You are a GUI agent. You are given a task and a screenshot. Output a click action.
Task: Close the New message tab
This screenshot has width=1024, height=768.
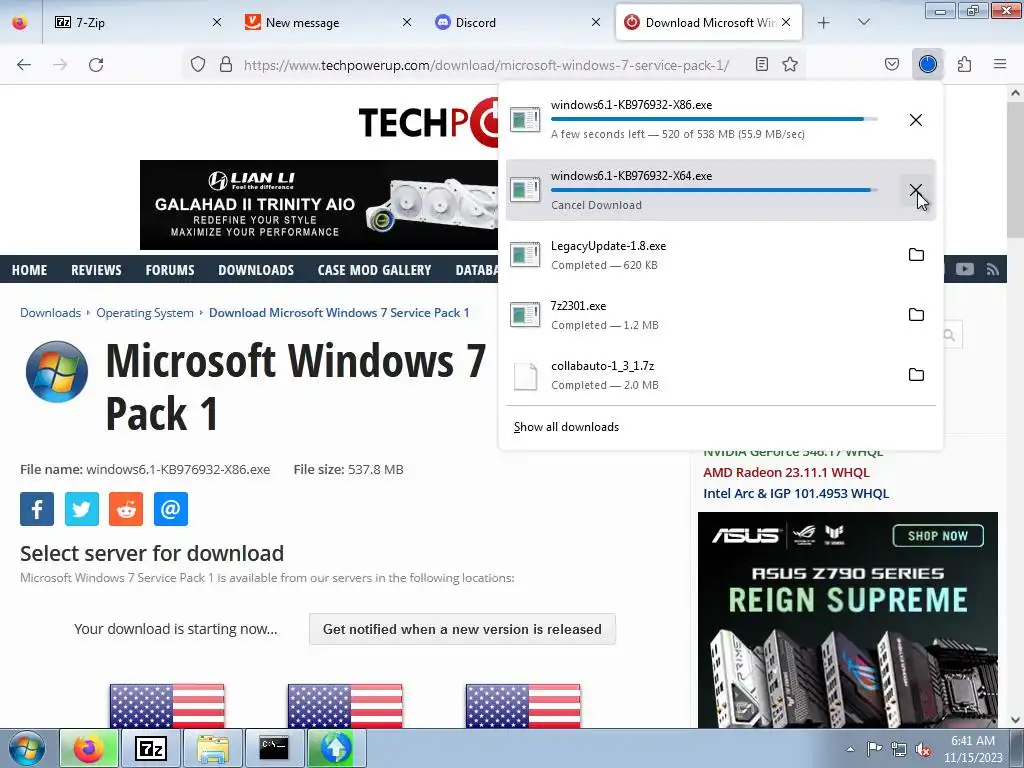[x=406, y=22]
